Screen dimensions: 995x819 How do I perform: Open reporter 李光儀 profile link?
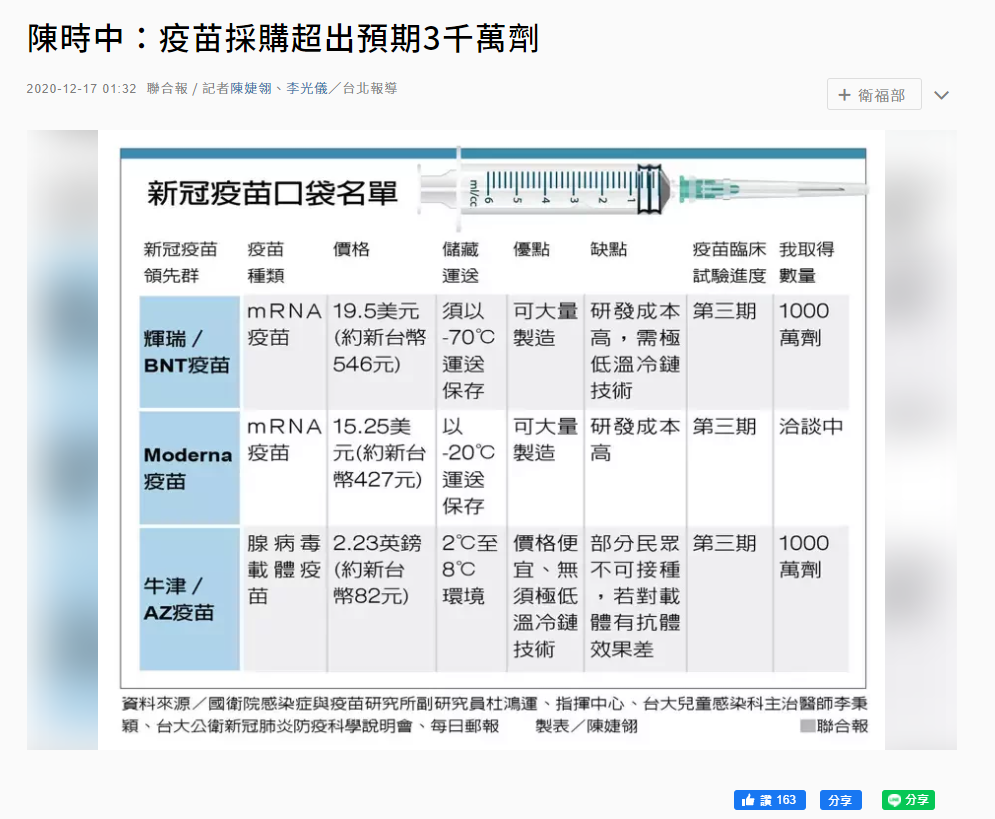tap(306, 88)
